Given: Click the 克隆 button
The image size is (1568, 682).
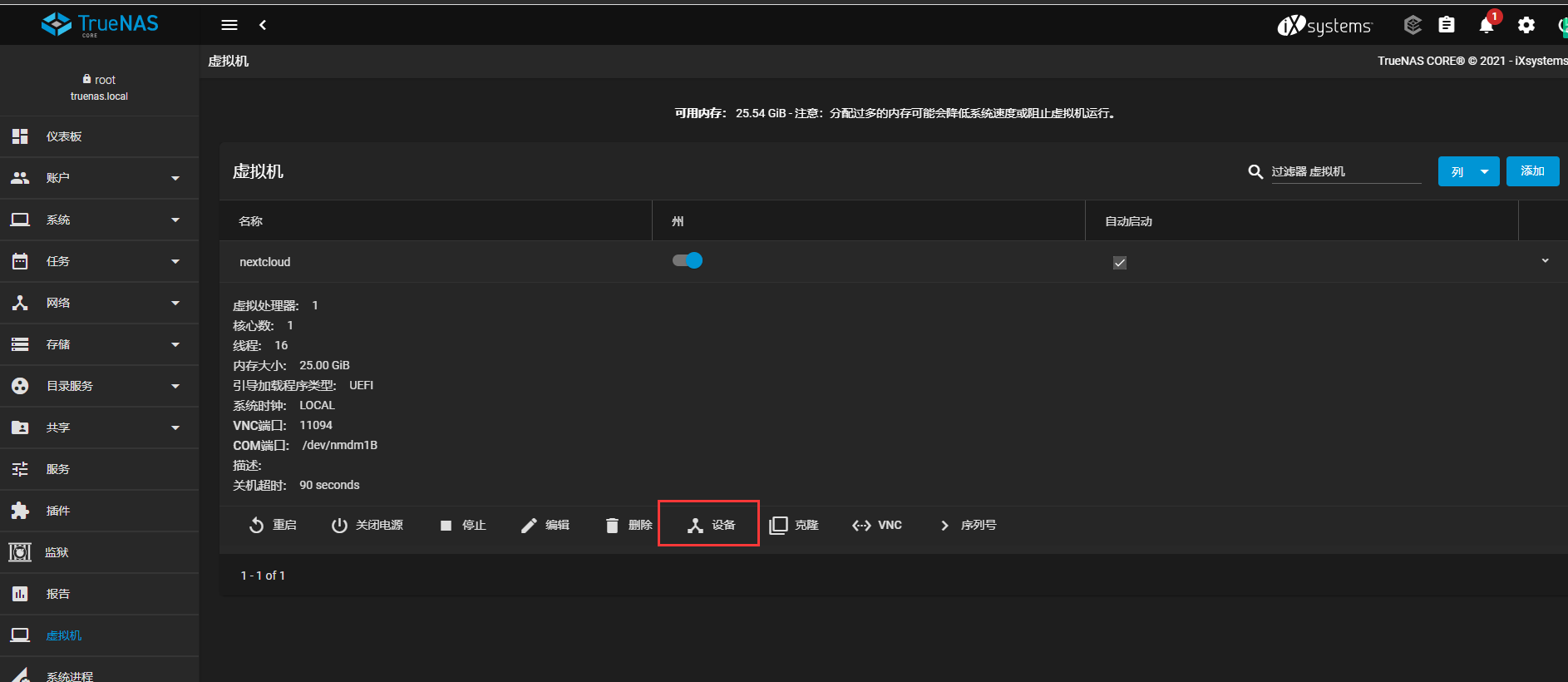Looking at the screenshot, I should point(795,525).
